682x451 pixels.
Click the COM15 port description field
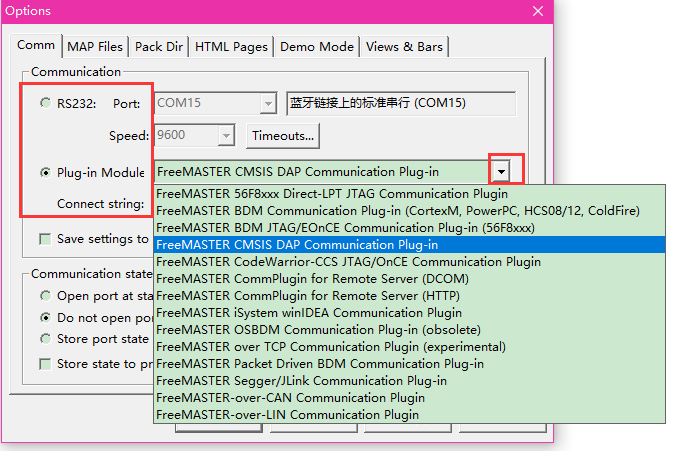[401, 103]
